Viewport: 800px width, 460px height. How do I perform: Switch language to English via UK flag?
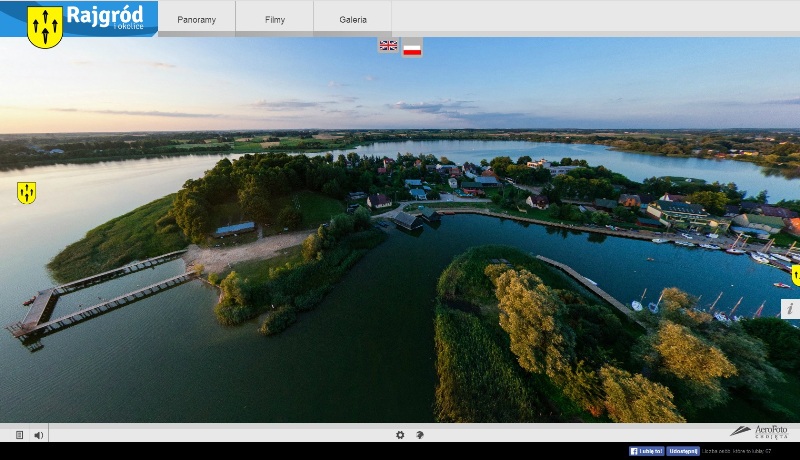pos(388,46)
